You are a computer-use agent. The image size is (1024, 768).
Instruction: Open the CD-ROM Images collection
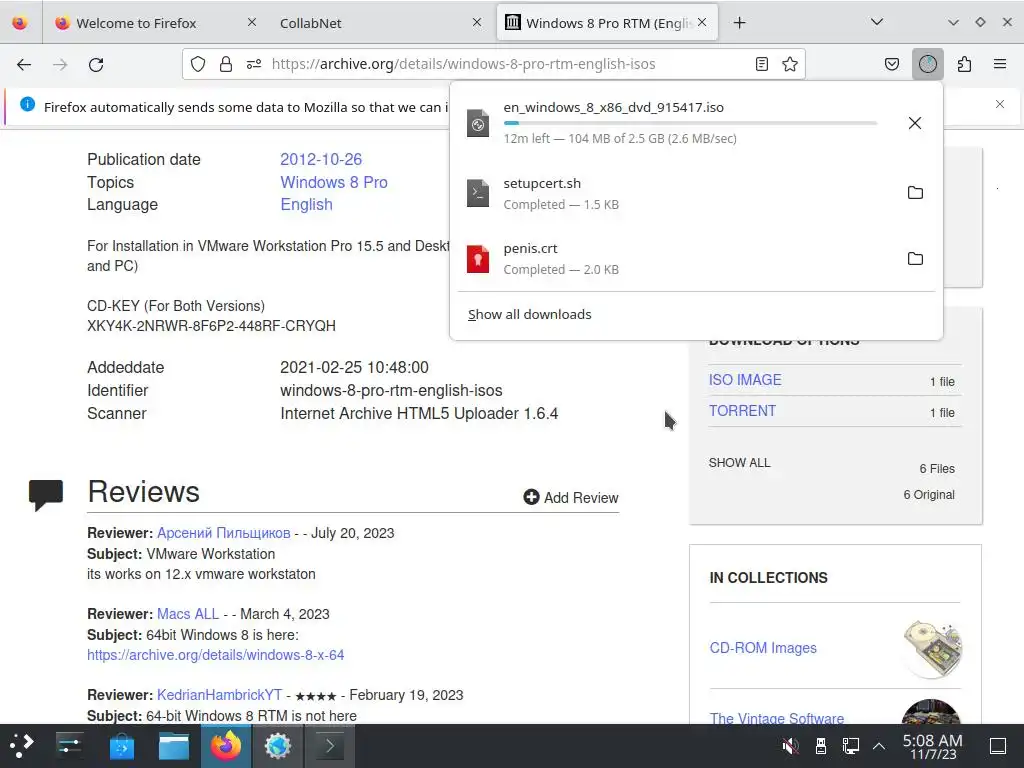pos(763,648)
